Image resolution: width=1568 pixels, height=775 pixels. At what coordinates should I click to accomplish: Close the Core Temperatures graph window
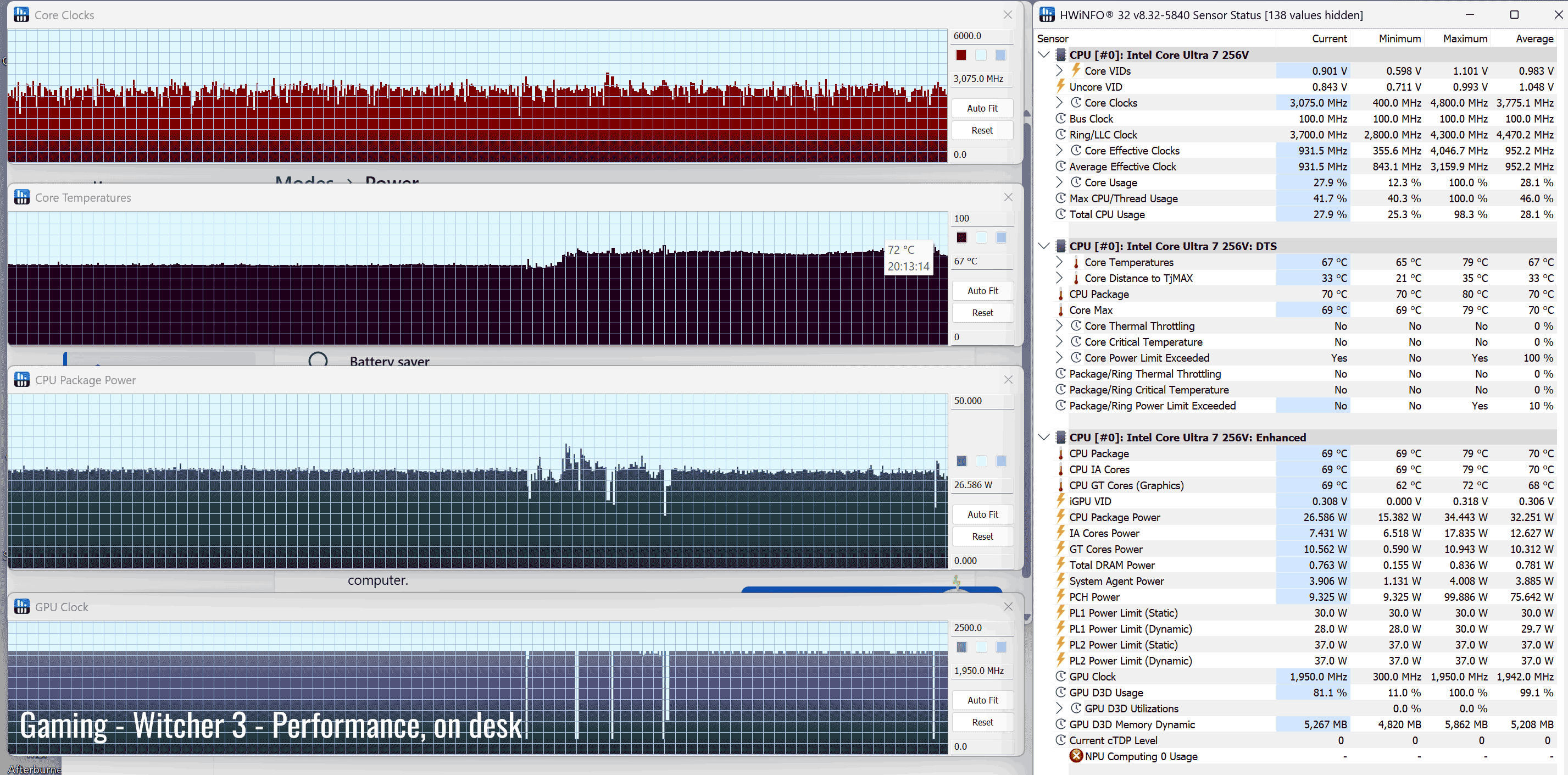tap(1008, 197)
